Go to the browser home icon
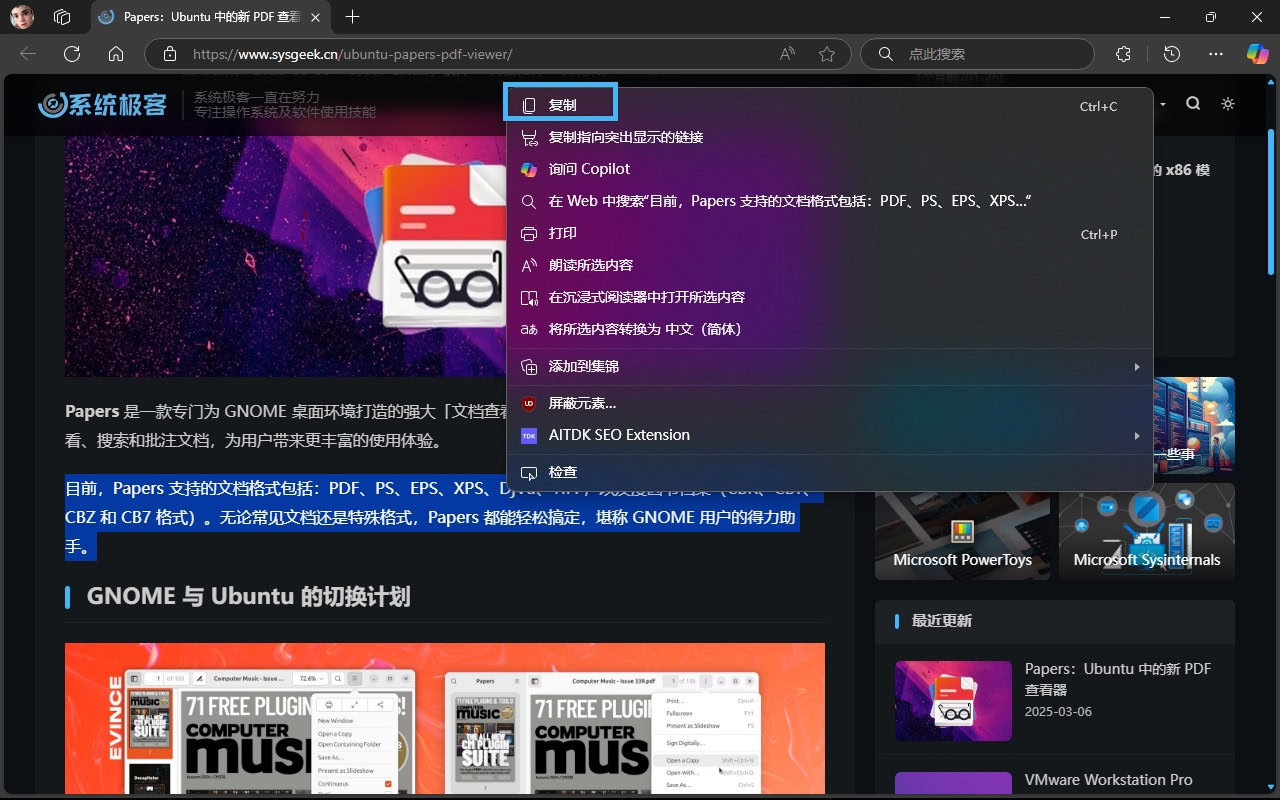1280x800 pixels. 116,54
